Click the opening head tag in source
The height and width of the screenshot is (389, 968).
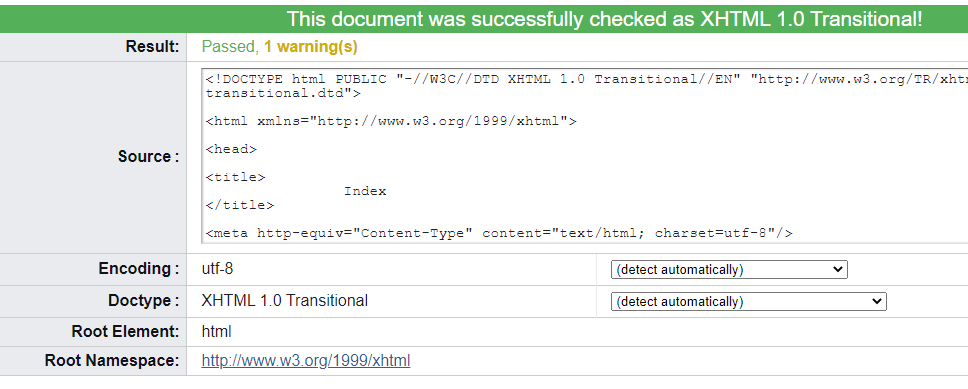pos(231,149)
